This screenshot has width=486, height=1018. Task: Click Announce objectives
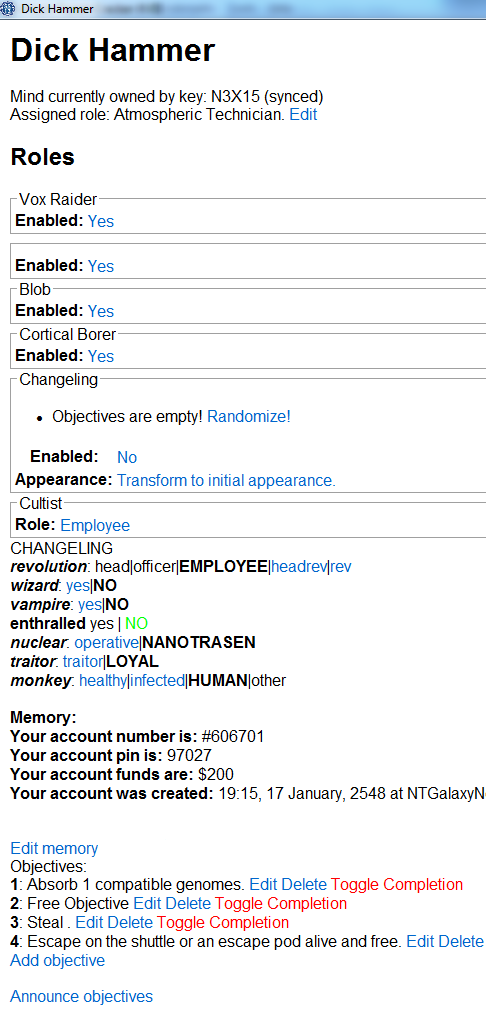pyautogui.click(x=82, y=997)
